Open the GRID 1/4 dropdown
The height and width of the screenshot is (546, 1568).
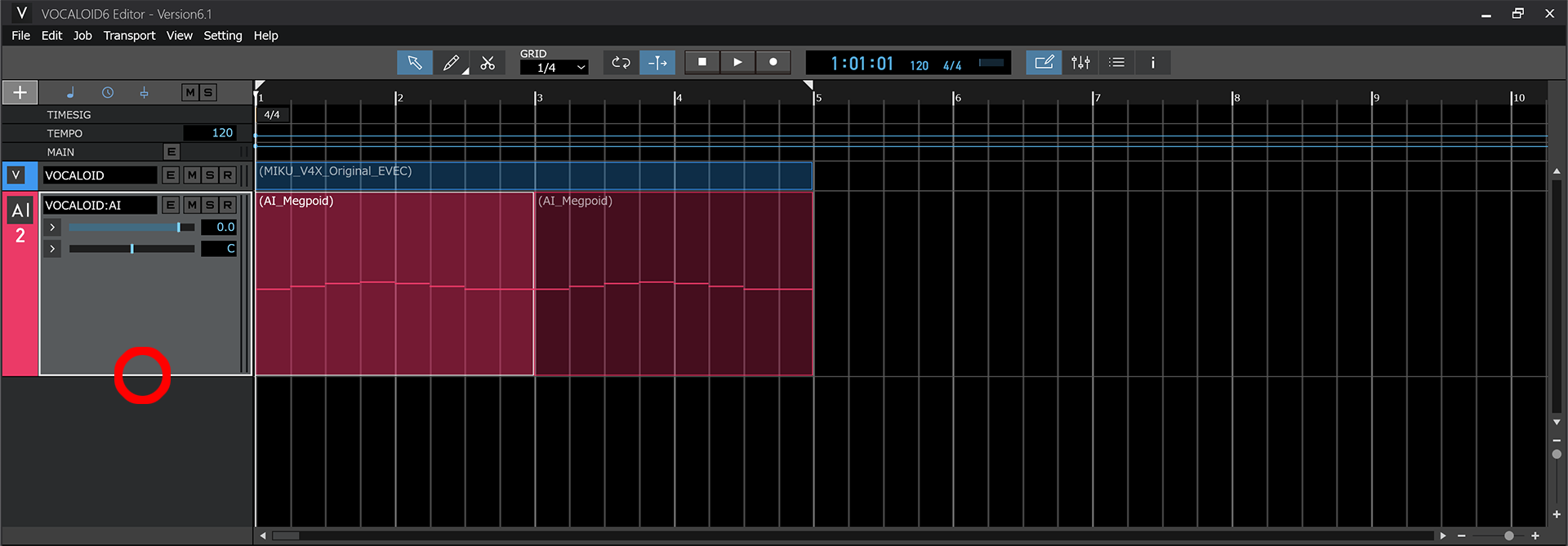pos(554,68)
